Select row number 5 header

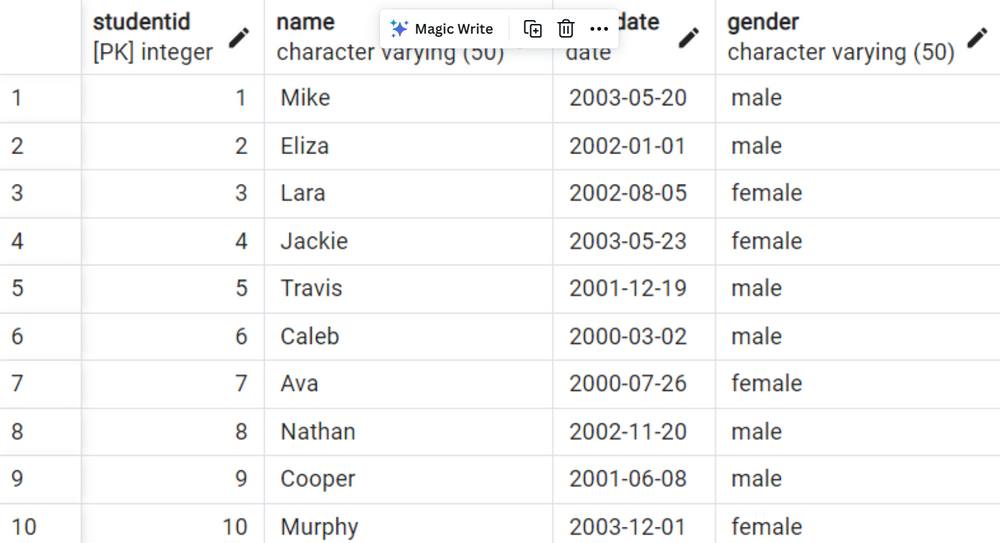coord(40,289)
